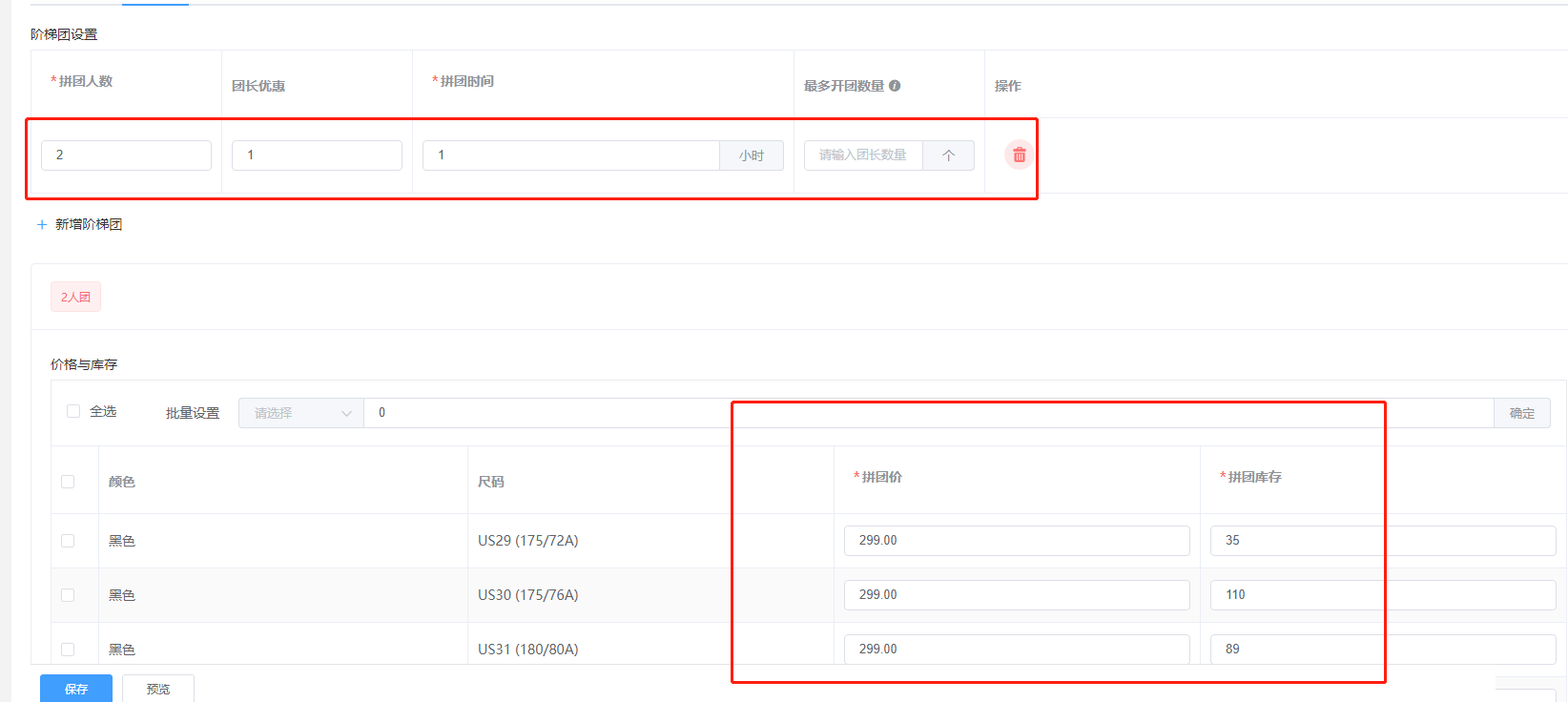
Task: Select the 2人团 tab tag
Action: [x=75, y=297]
